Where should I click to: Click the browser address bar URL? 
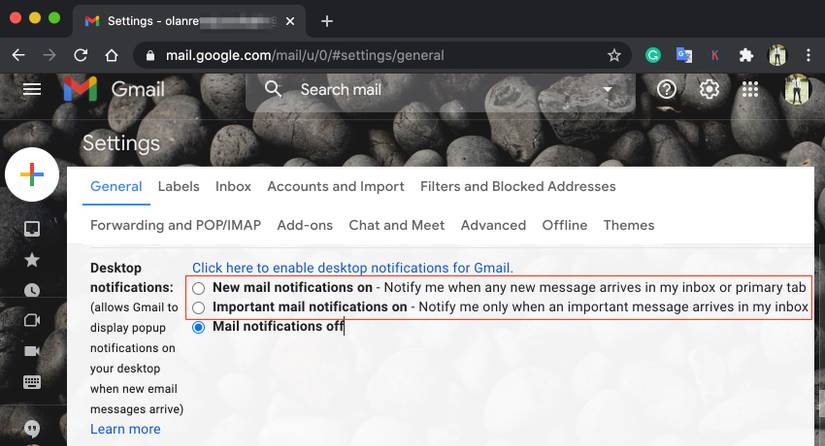[305, 55]
